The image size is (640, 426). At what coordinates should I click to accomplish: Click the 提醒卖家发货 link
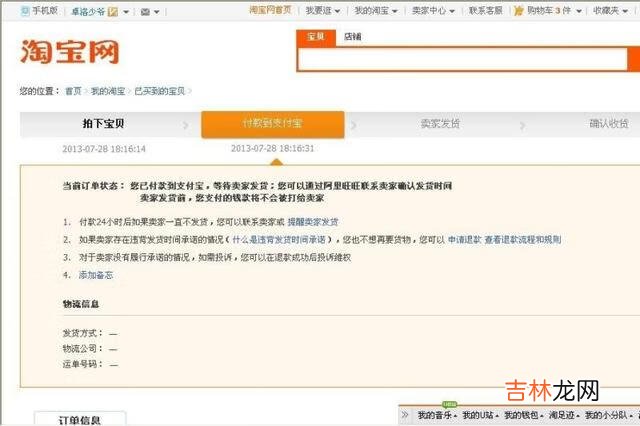313,221
